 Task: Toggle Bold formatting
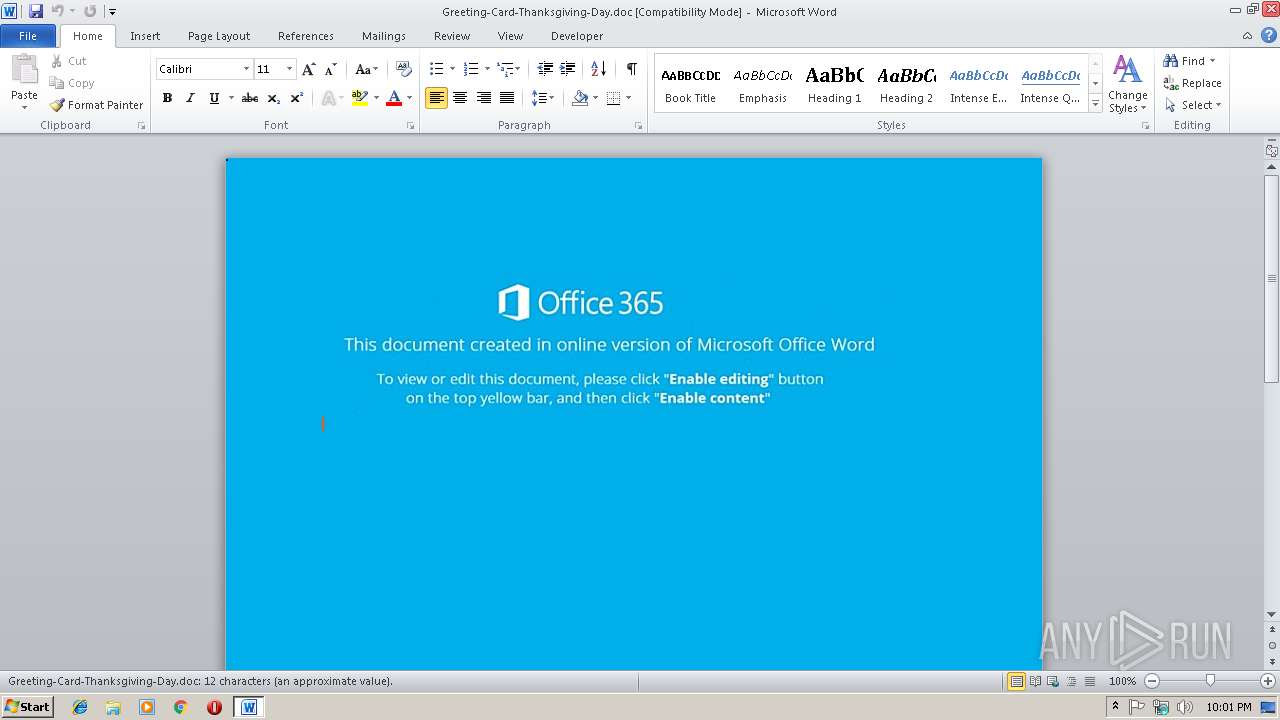(x=167, y=98)
